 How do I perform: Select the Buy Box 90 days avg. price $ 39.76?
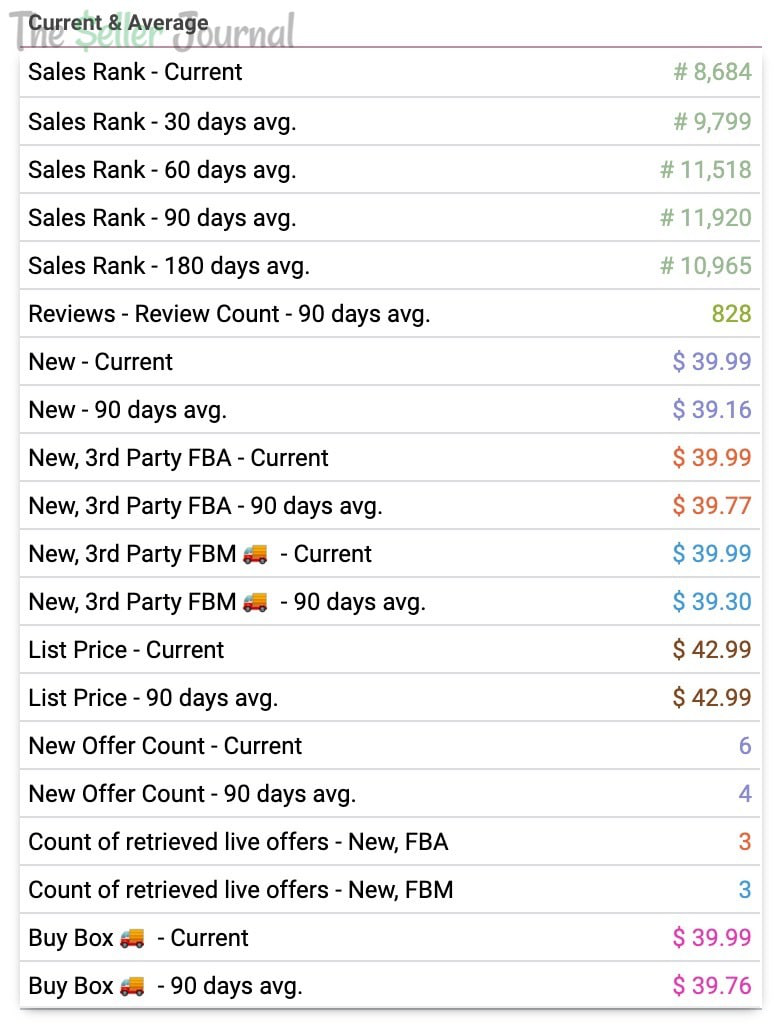(711, 987)
